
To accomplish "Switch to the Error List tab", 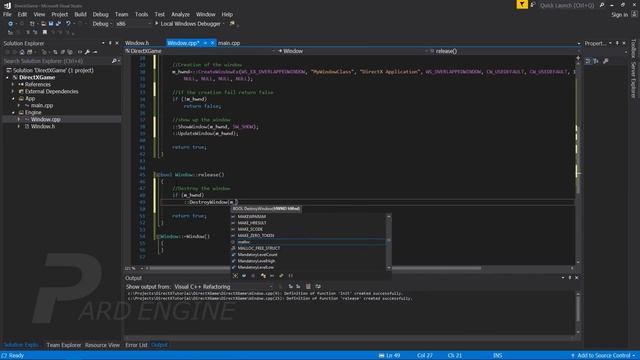I will coord(136,345).
